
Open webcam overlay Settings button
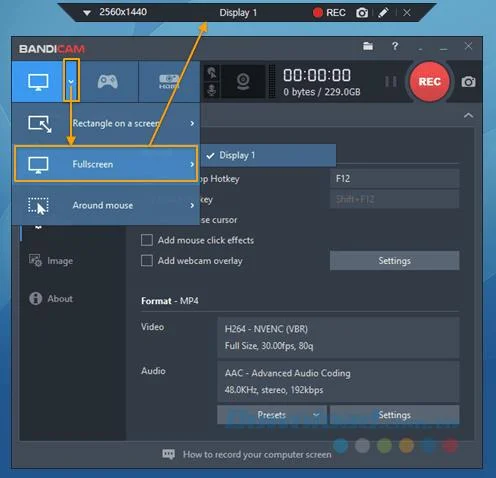pyautogui.click(x=394, y=261)
